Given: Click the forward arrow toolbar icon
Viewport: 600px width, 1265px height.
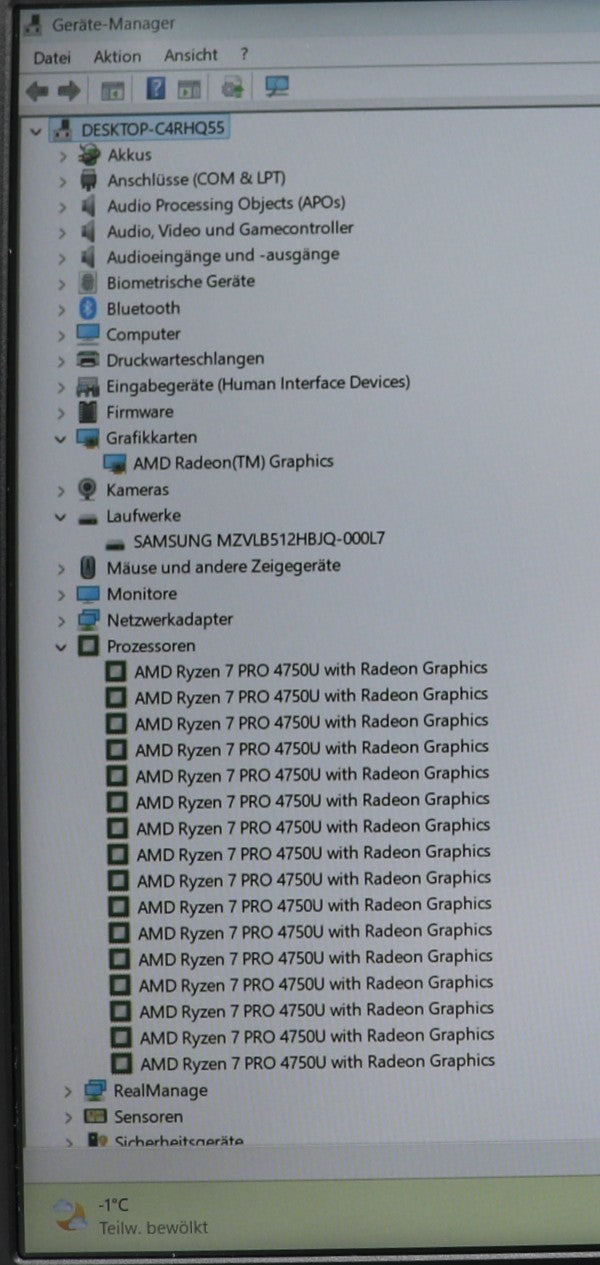Looking at the screenshot, I should tap(68, 91).
